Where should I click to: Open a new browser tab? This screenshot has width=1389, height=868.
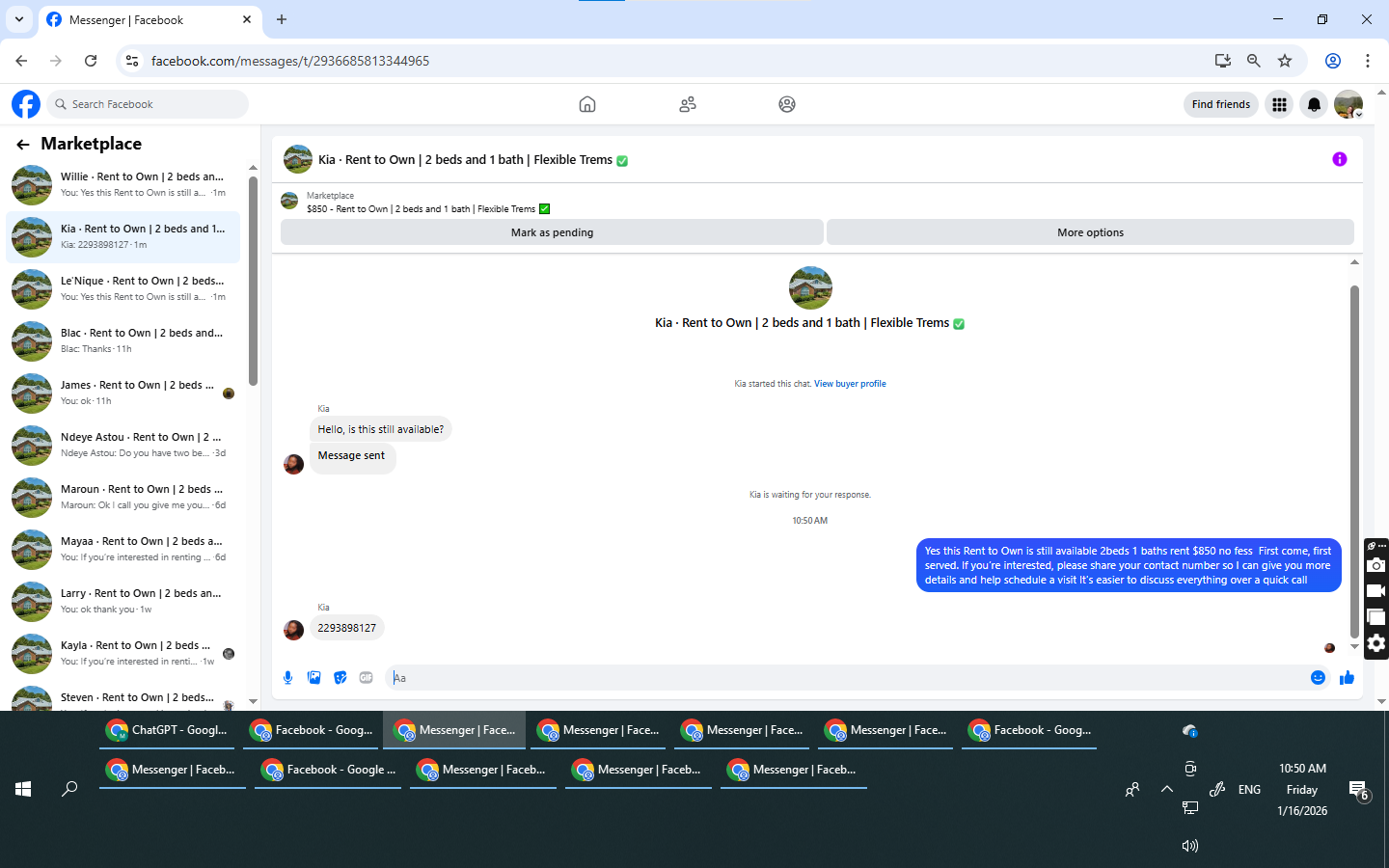282,19
